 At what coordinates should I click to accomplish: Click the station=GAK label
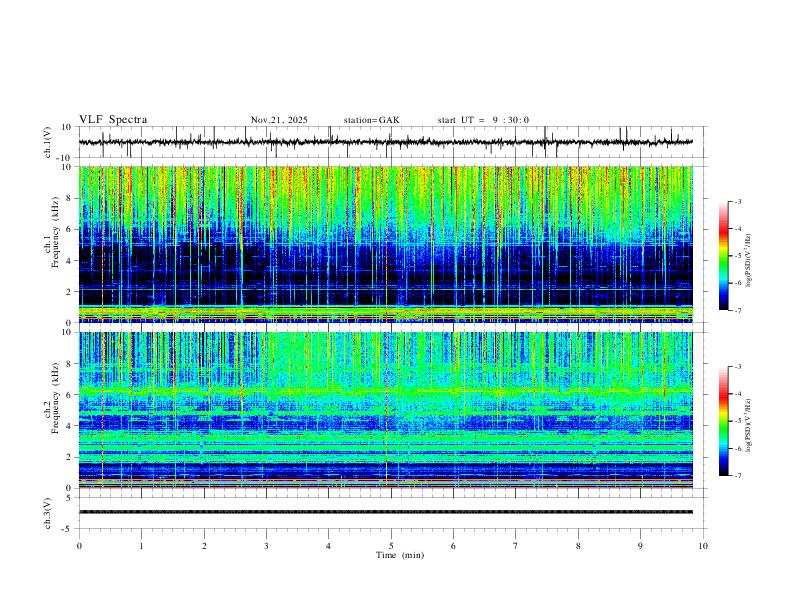[x=371, y=120]
